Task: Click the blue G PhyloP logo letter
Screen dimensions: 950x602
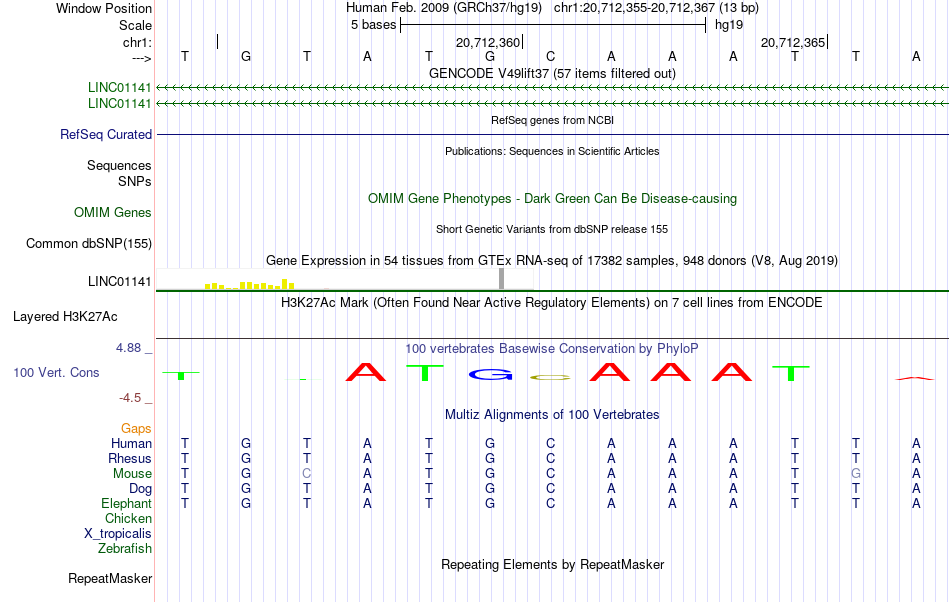Action: pos(490,375)
